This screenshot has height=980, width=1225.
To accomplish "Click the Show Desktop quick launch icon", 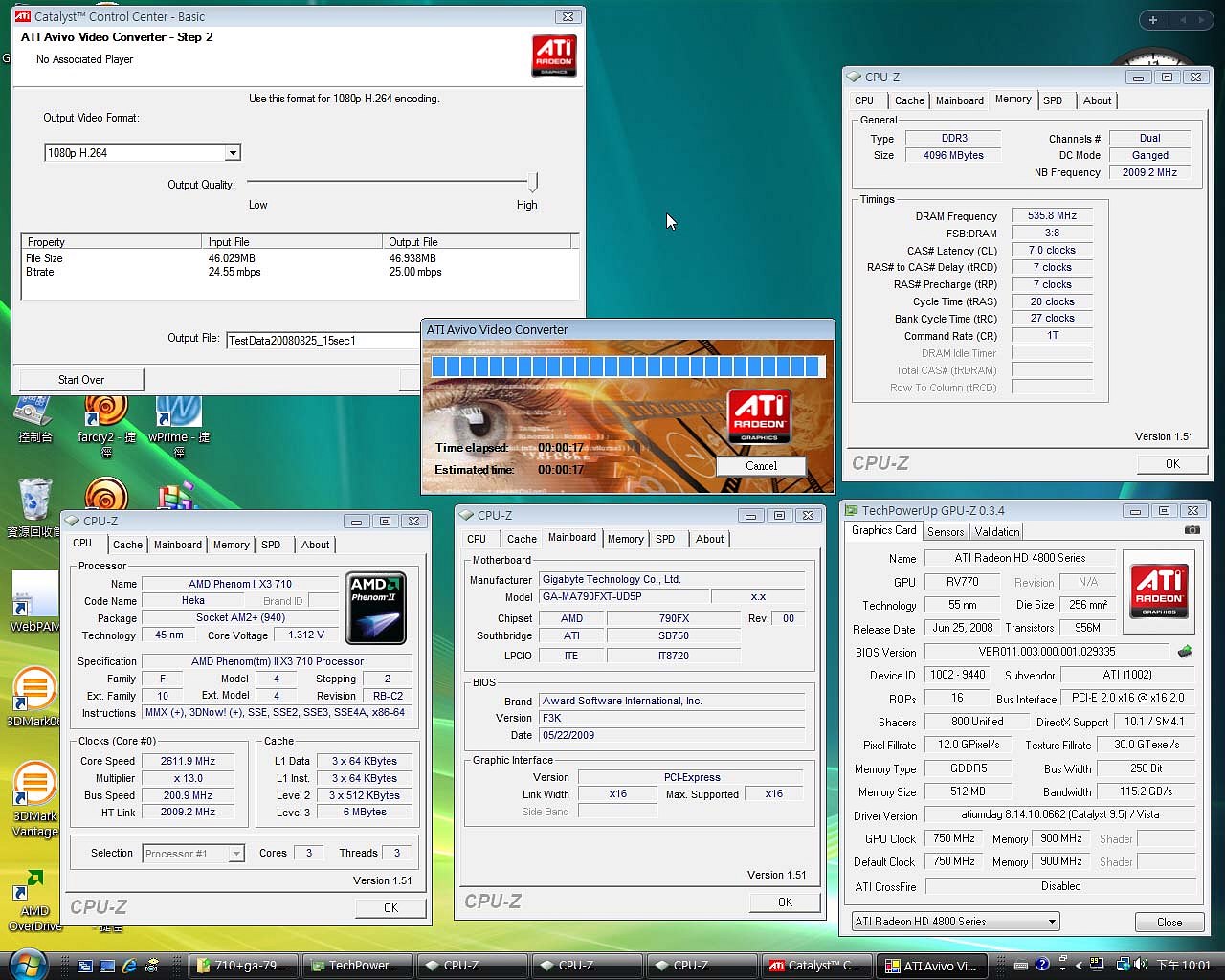I will [107, 966].
